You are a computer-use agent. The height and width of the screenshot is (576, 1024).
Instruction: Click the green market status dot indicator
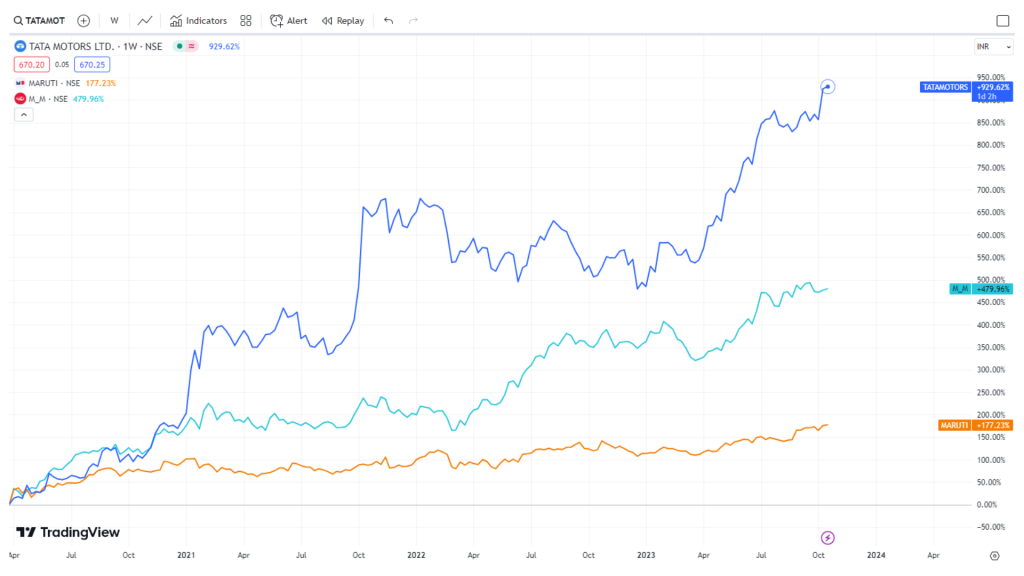tap(180, 46)
